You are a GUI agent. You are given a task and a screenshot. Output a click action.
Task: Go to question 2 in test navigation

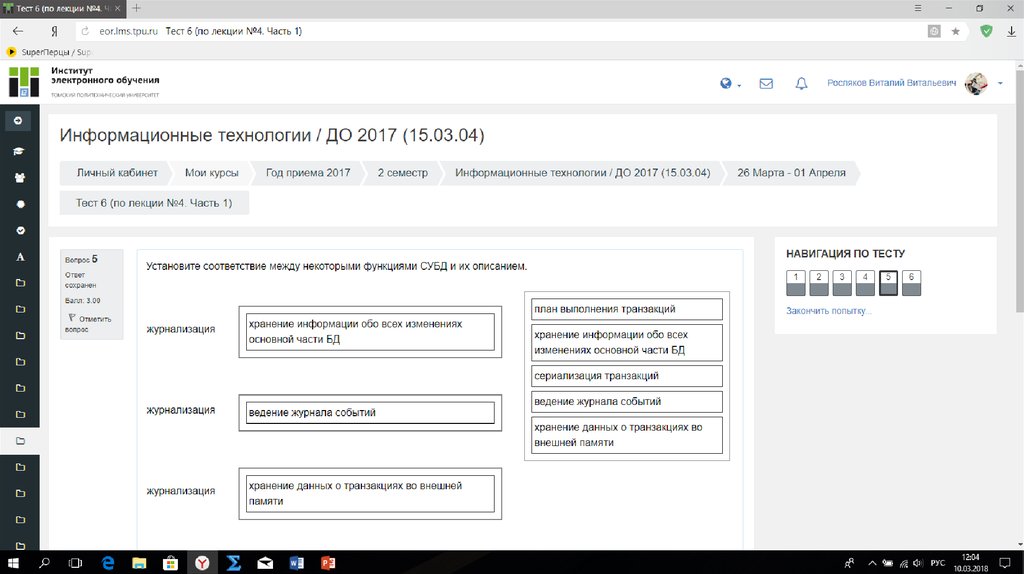click(818, 283)
